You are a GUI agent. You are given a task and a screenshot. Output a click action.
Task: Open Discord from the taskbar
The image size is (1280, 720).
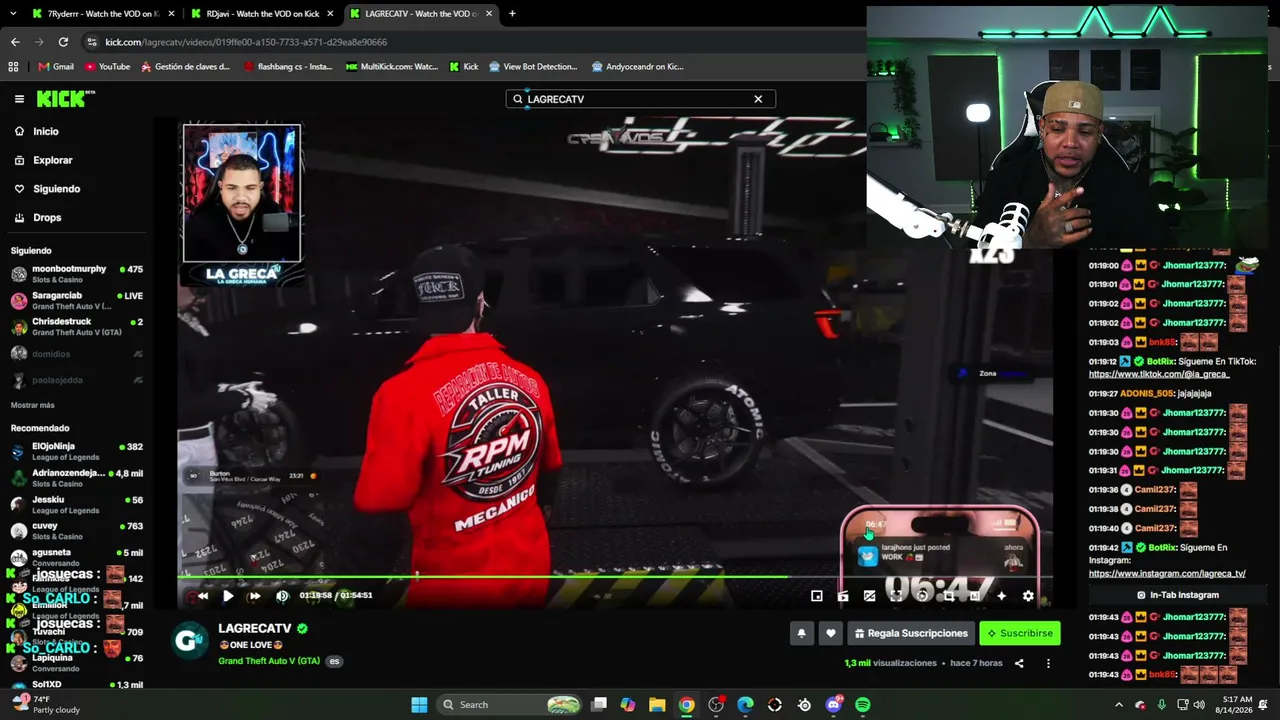(834, 705)
